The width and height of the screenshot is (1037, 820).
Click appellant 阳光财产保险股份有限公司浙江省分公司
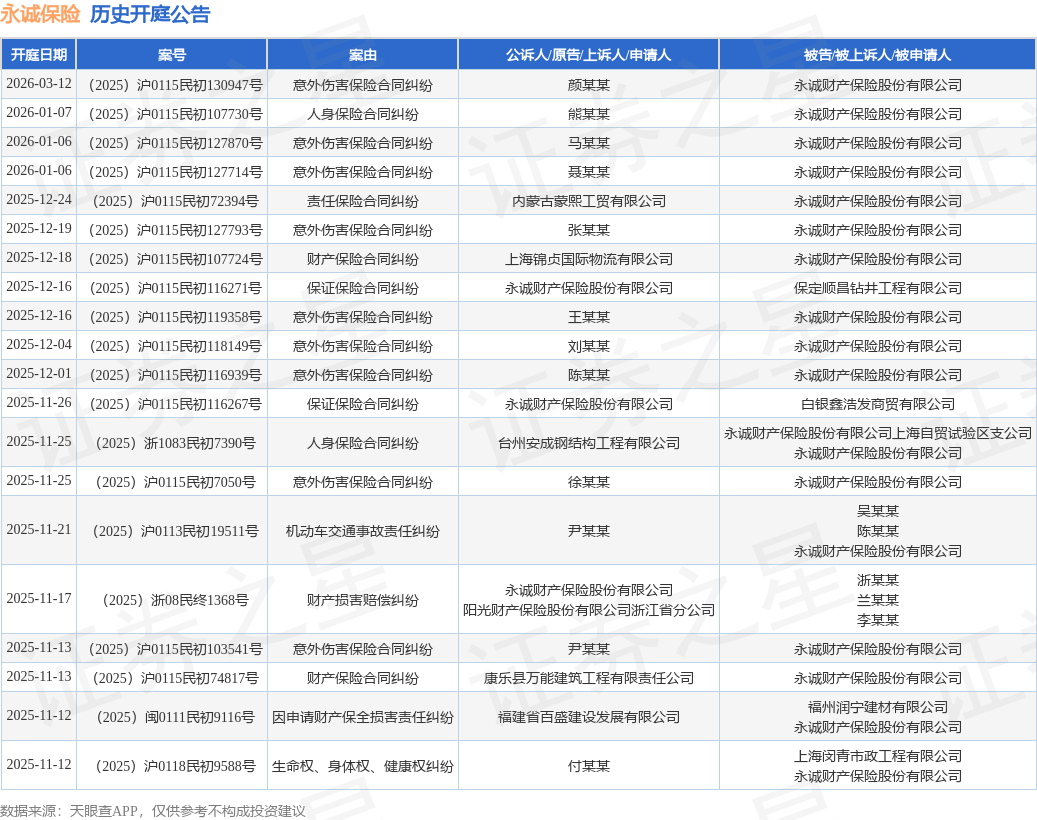[x=589, y=610]
